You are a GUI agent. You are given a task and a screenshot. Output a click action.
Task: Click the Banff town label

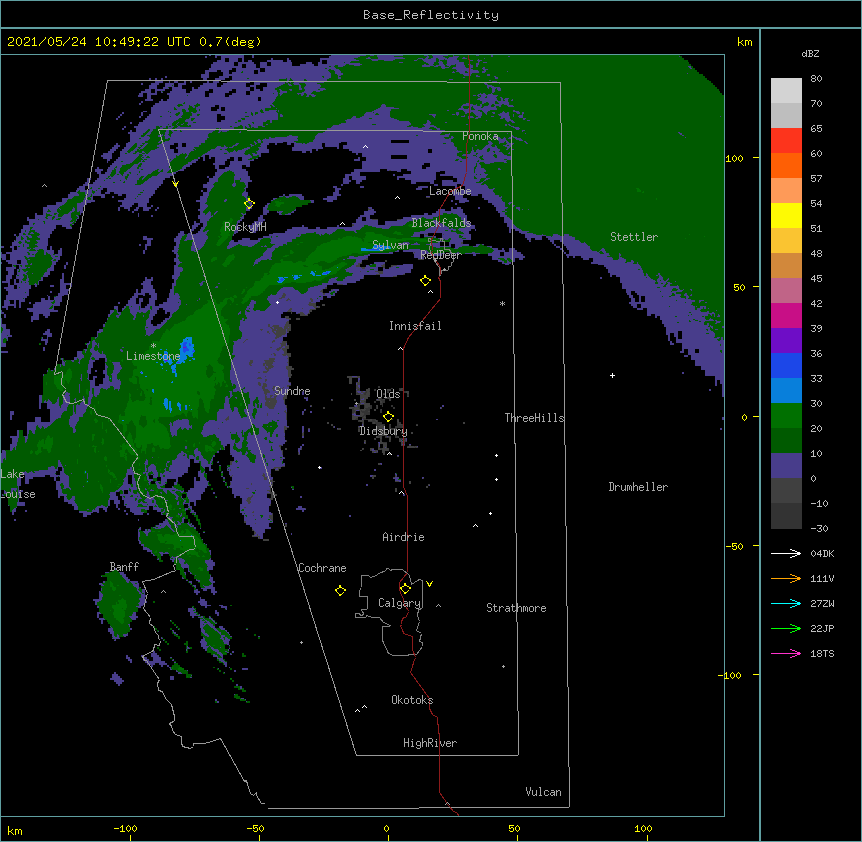124,567
